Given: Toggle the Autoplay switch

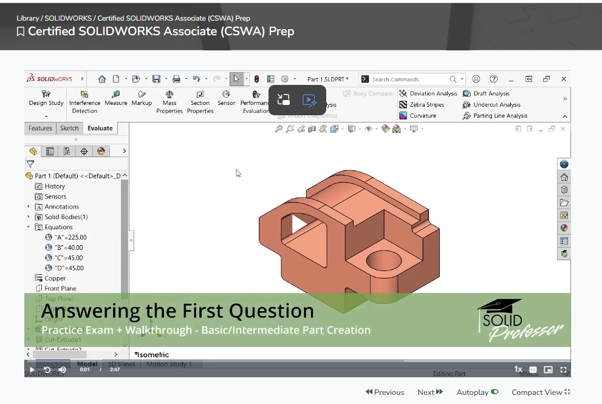Looking at the screenshot, I should coord(495,392).
